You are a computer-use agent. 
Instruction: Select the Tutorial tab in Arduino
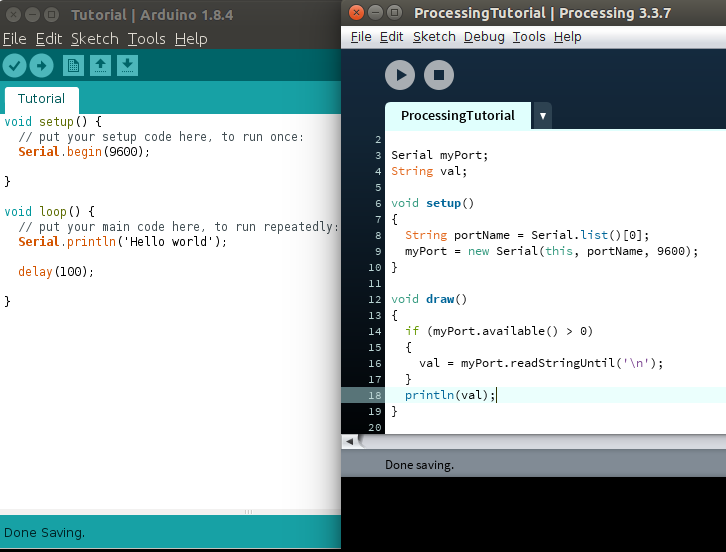pos(42,99)
